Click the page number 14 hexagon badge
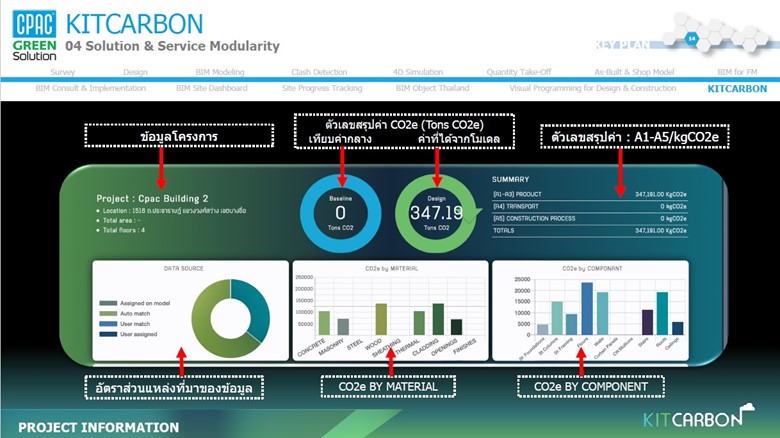 coord(691,38)
